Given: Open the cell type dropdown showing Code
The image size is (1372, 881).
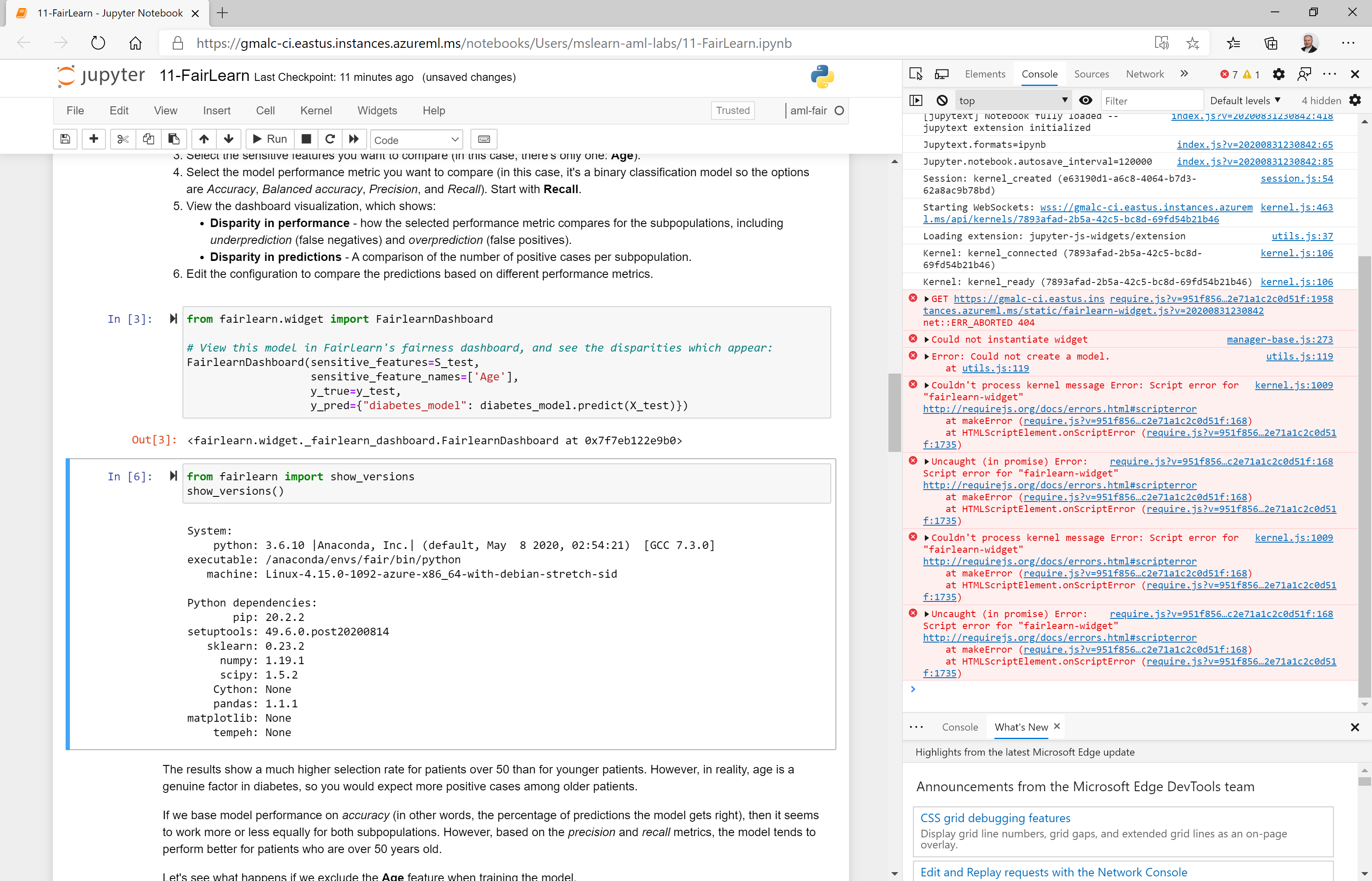Looking at the screenshot, I should (x=416, y=139).
